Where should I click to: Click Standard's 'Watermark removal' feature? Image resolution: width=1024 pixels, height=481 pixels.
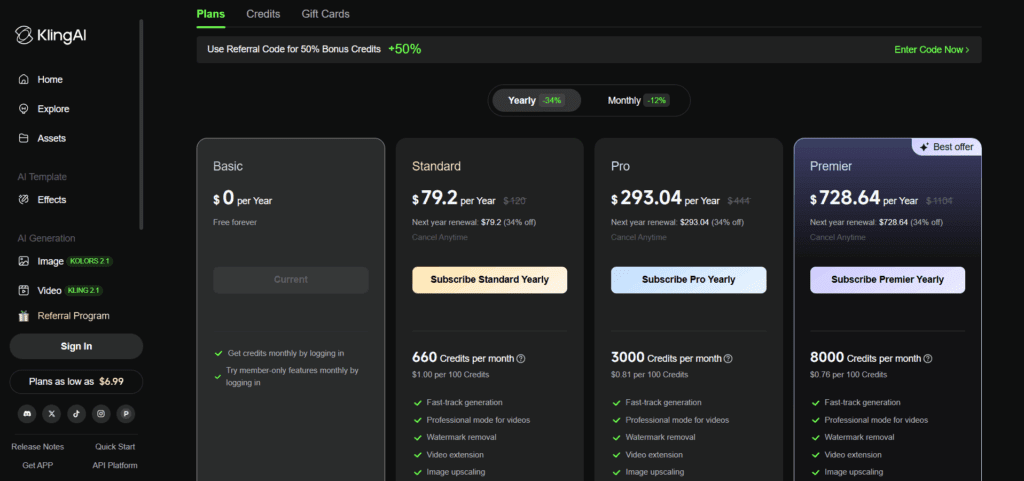(x=462, y=437)
